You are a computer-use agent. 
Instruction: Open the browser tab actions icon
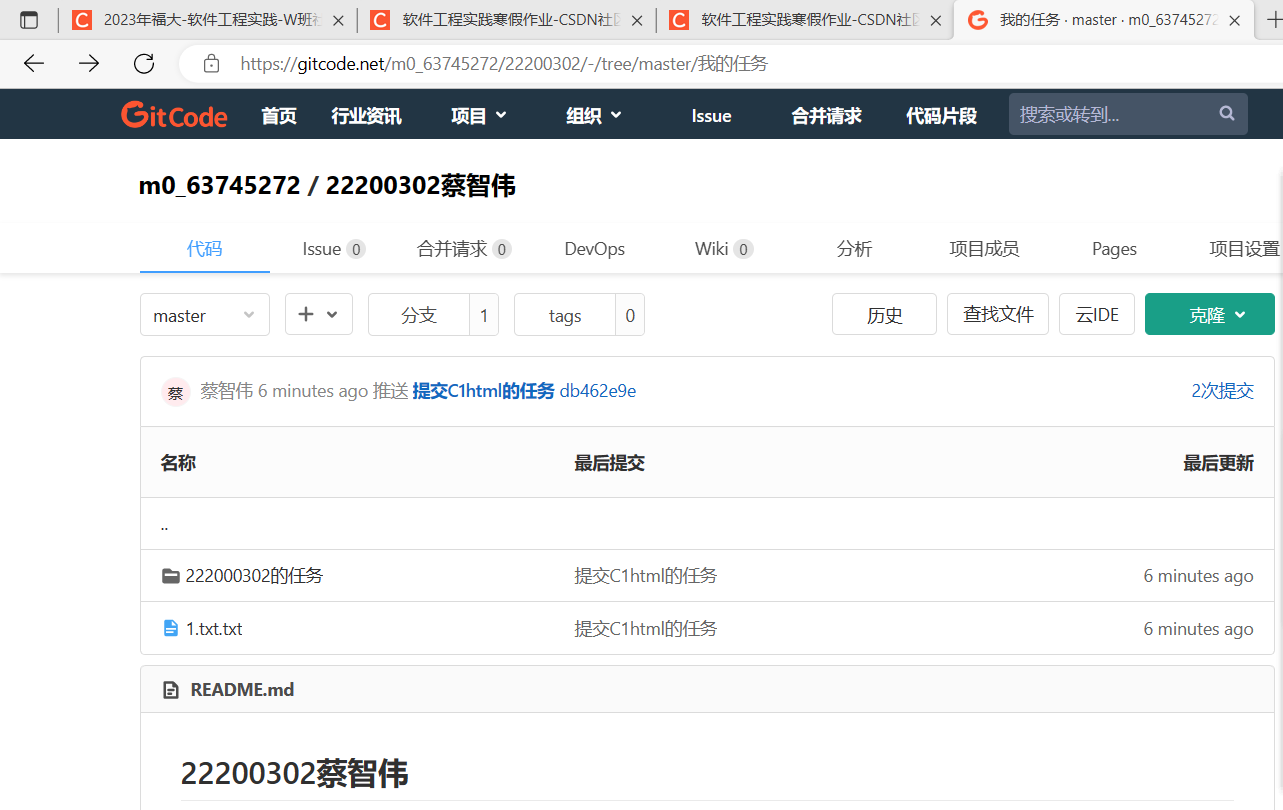click(29, 20)
